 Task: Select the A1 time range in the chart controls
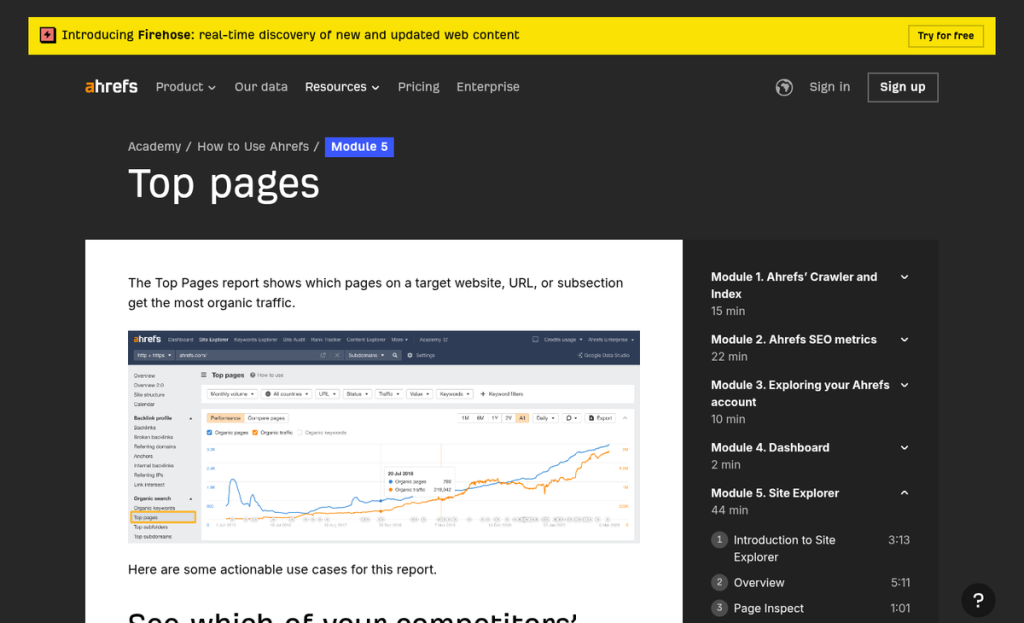click(x=523, y=417)
